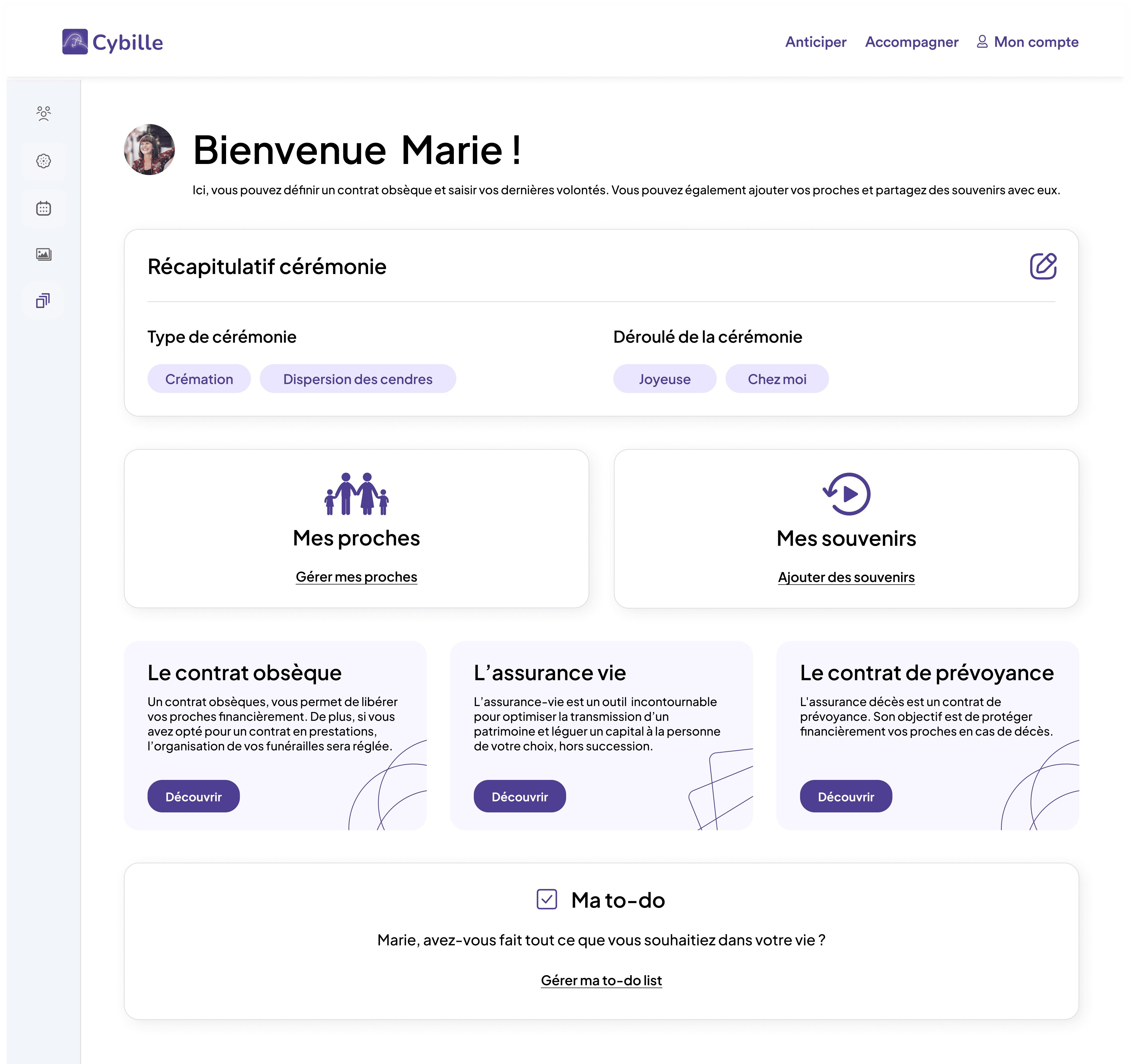
Task: Toggle the Chez moi tag
Action: (x=777, y=379)
